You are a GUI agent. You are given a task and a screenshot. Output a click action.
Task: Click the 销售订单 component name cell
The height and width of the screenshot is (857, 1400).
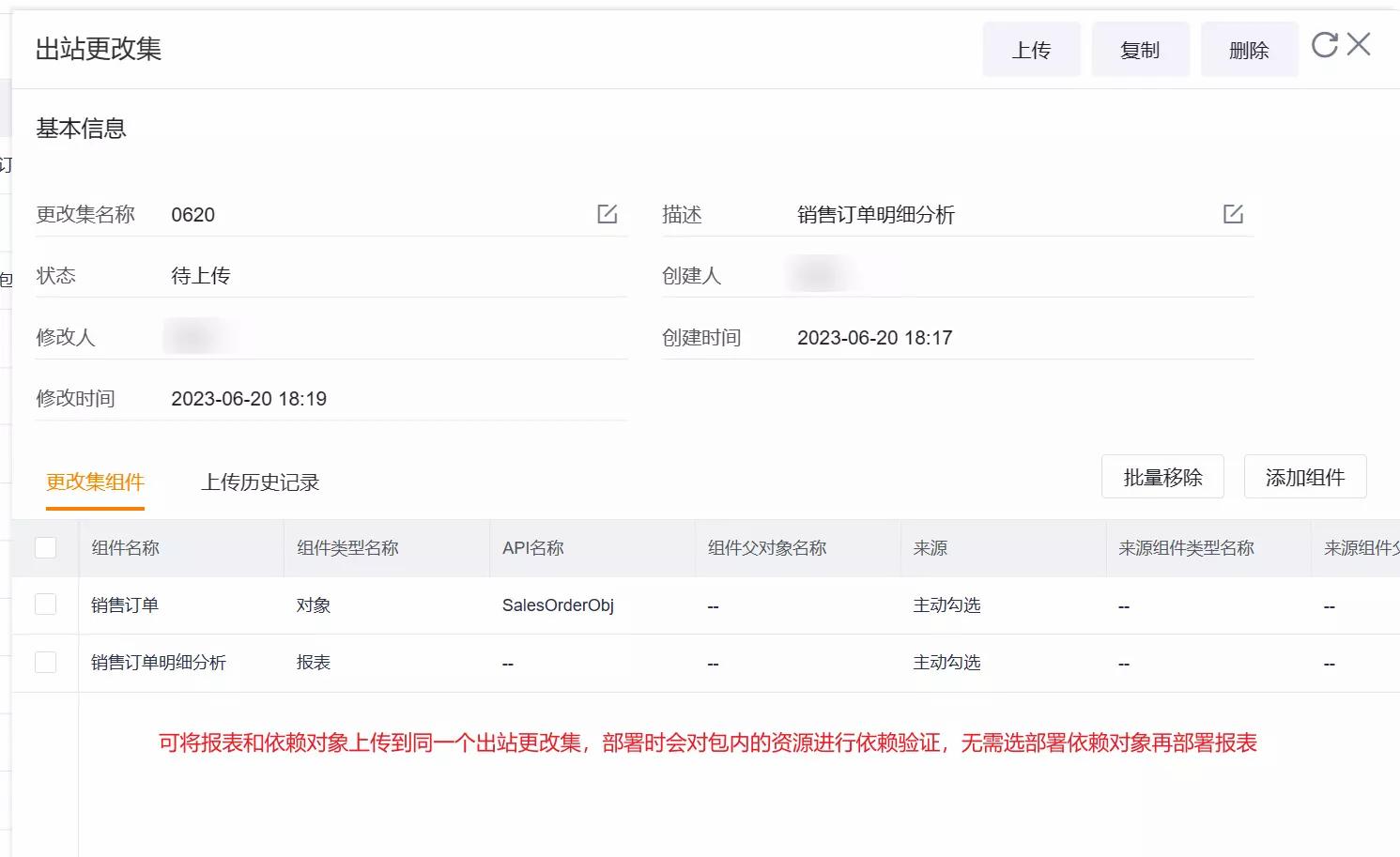(x=125, y=605)
